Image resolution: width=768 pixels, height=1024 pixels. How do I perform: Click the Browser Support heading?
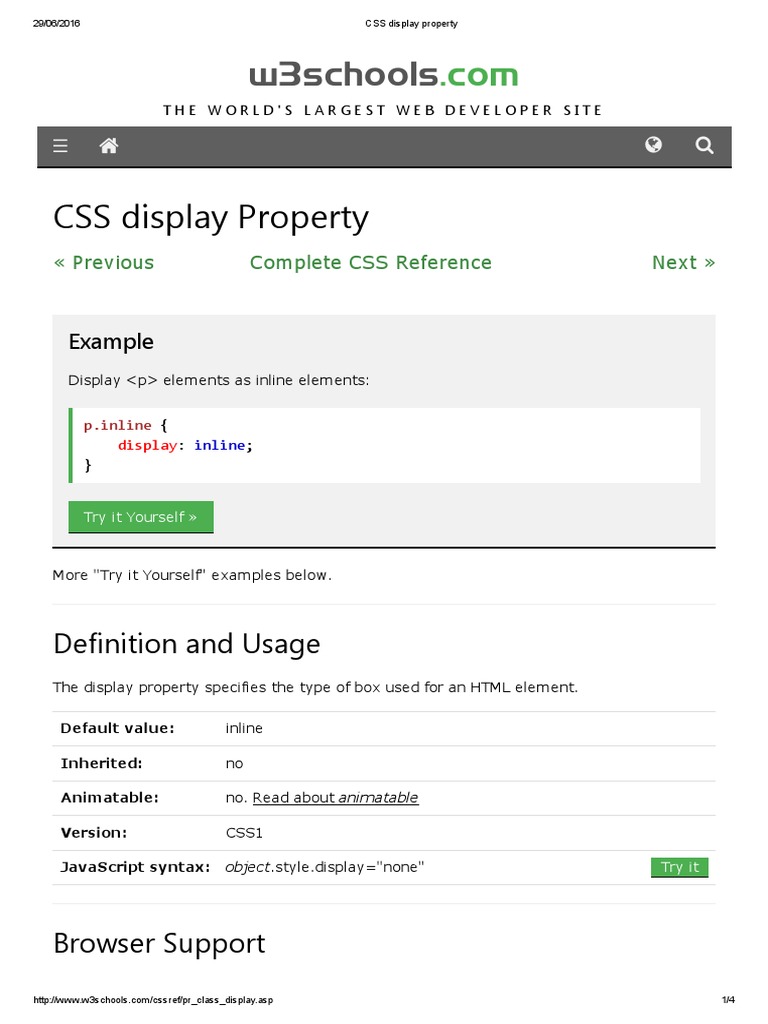point(159,943)
